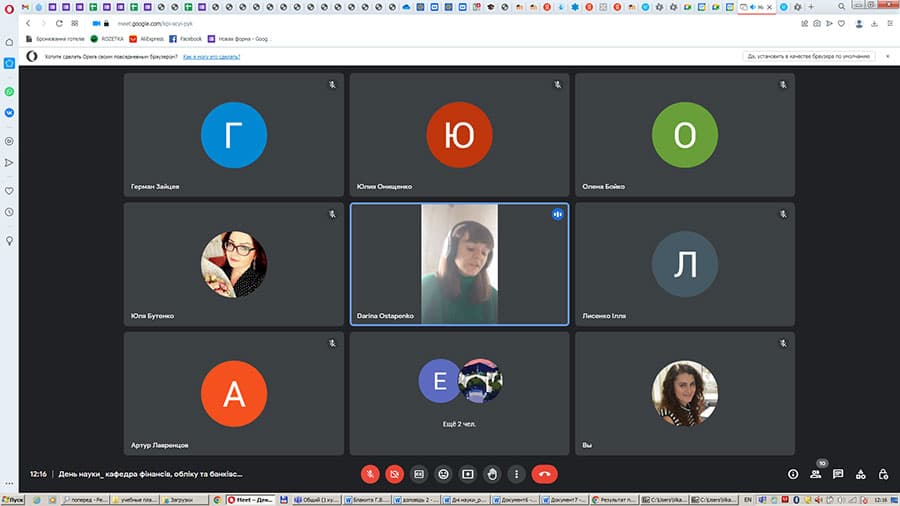Click the EN language indicator in tray
Image resolution: width=900 pixels, height=506 pixels.
pos(747,500)
